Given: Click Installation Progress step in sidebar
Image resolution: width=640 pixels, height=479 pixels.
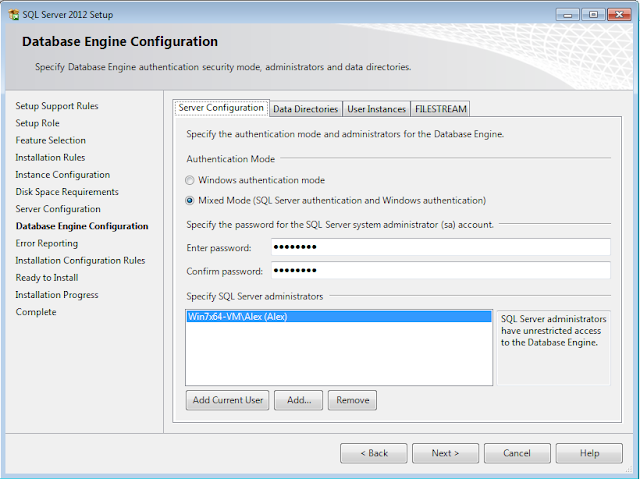Looking at the screenshot, I should click(57, 295).
